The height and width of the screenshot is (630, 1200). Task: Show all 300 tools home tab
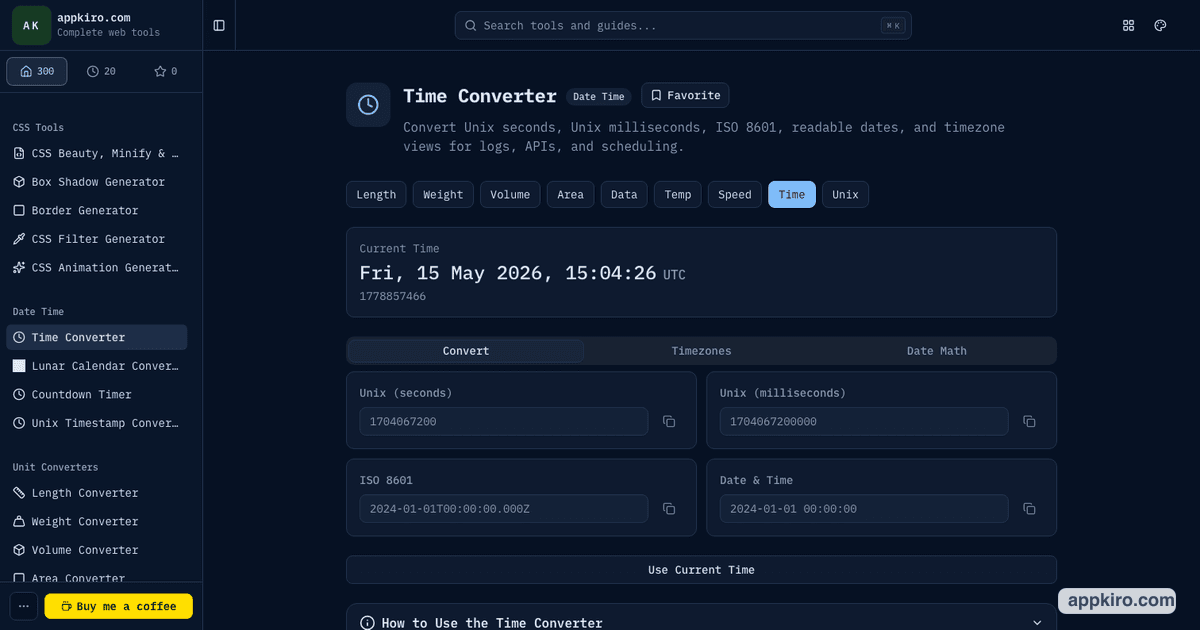coord(37,71)
